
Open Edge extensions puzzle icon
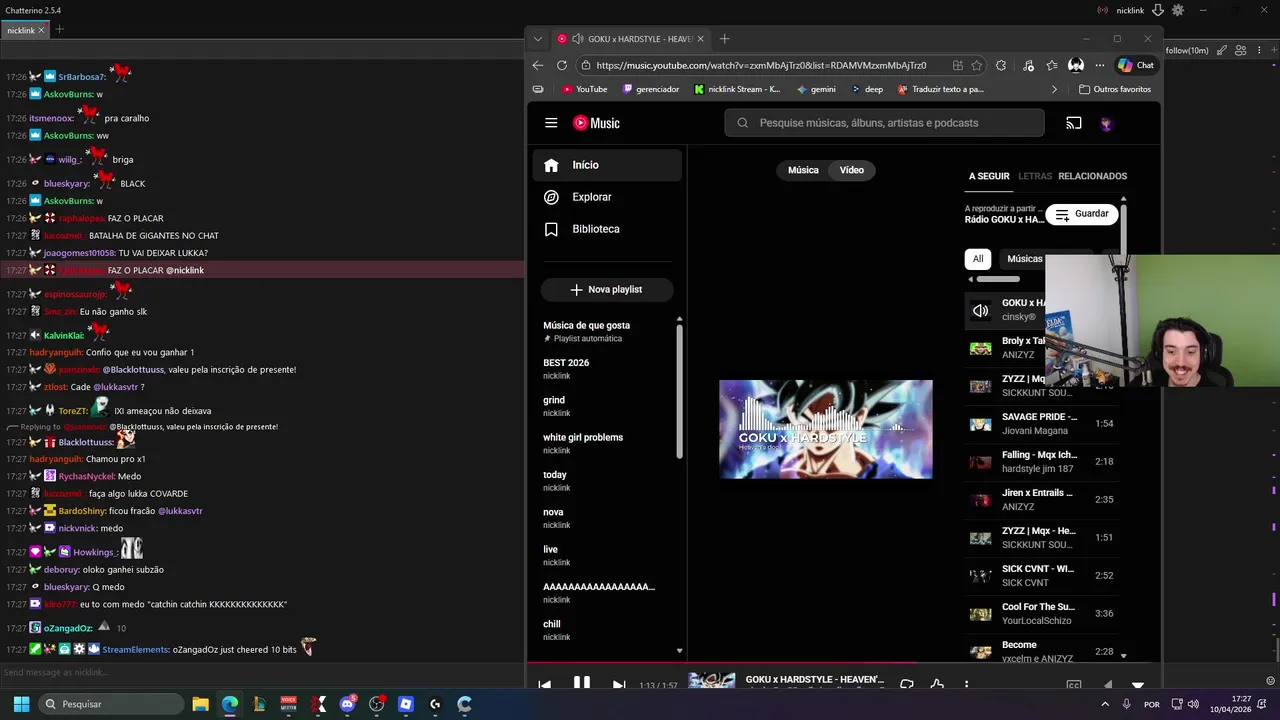(1001, 65)
